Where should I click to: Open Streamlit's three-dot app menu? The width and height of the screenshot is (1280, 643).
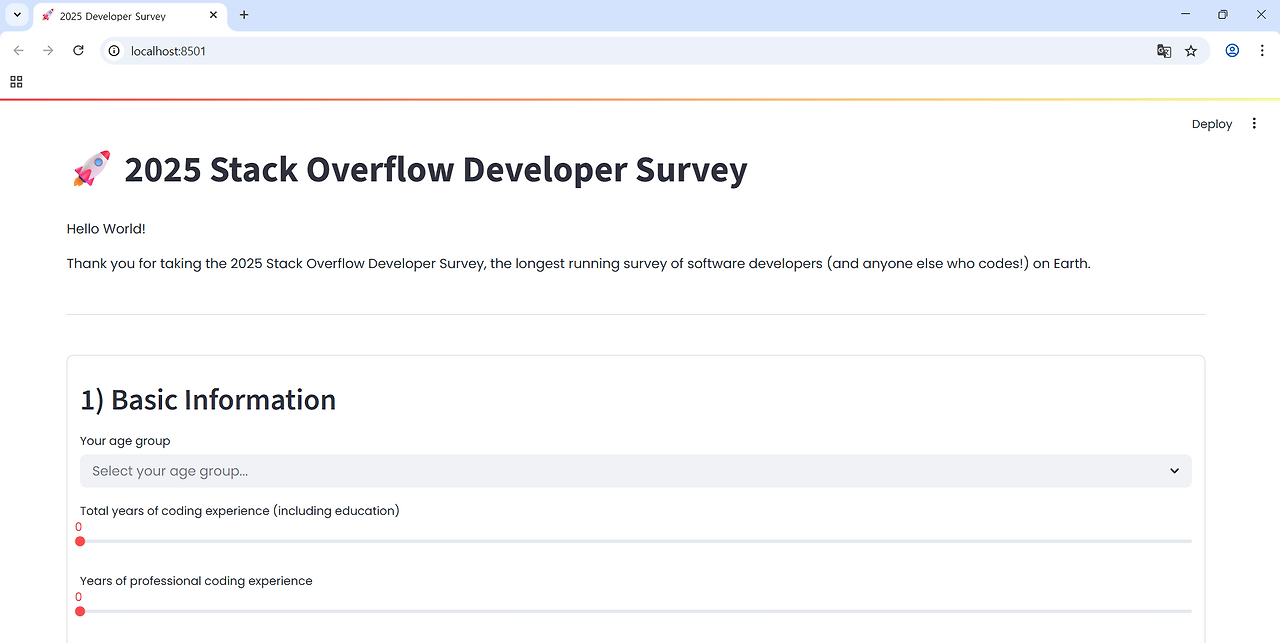1254,124
